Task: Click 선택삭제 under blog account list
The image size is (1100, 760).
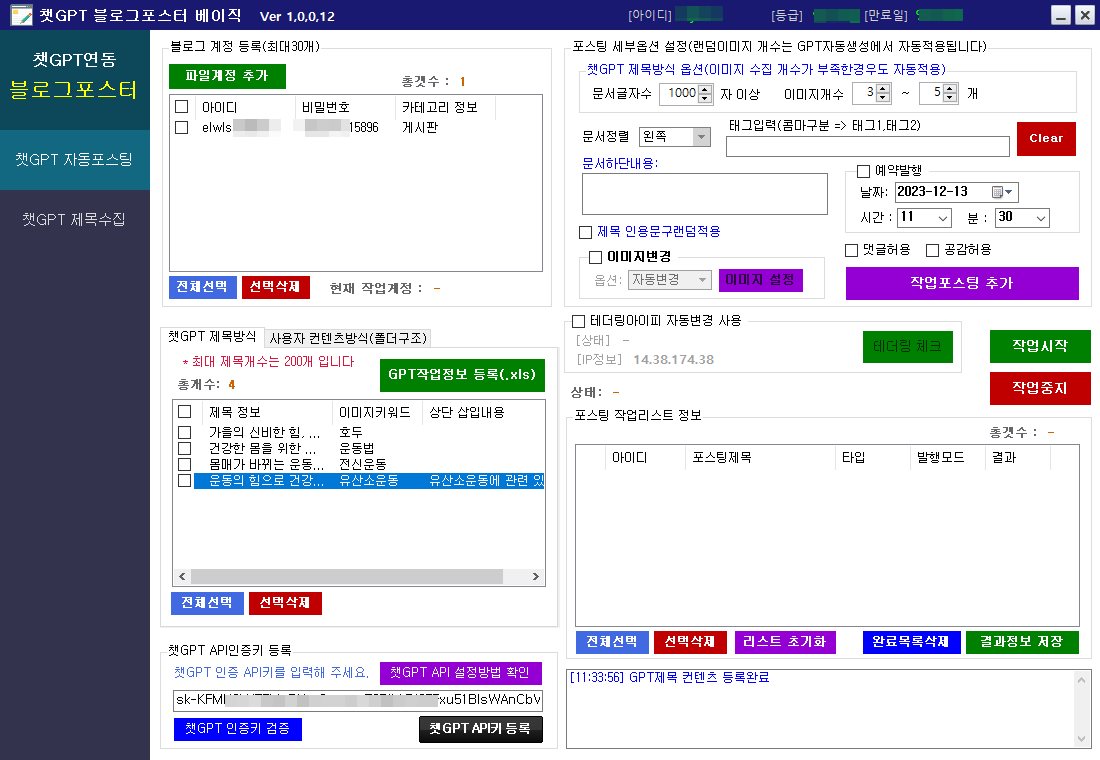Action: point(276,287)
